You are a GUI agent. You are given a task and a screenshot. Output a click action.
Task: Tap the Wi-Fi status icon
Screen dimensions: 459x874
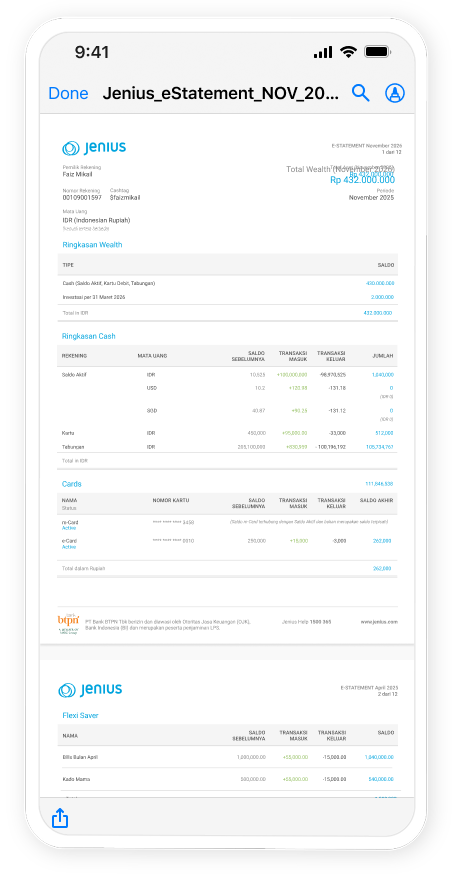[349, 52]
